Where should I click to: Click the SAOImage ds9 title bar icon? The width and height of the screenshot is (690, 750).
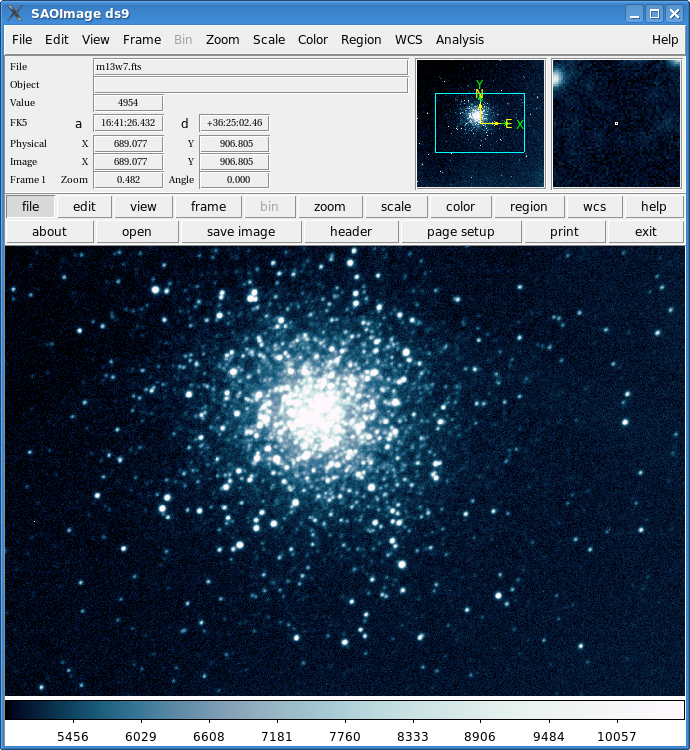tap(15, 13)
